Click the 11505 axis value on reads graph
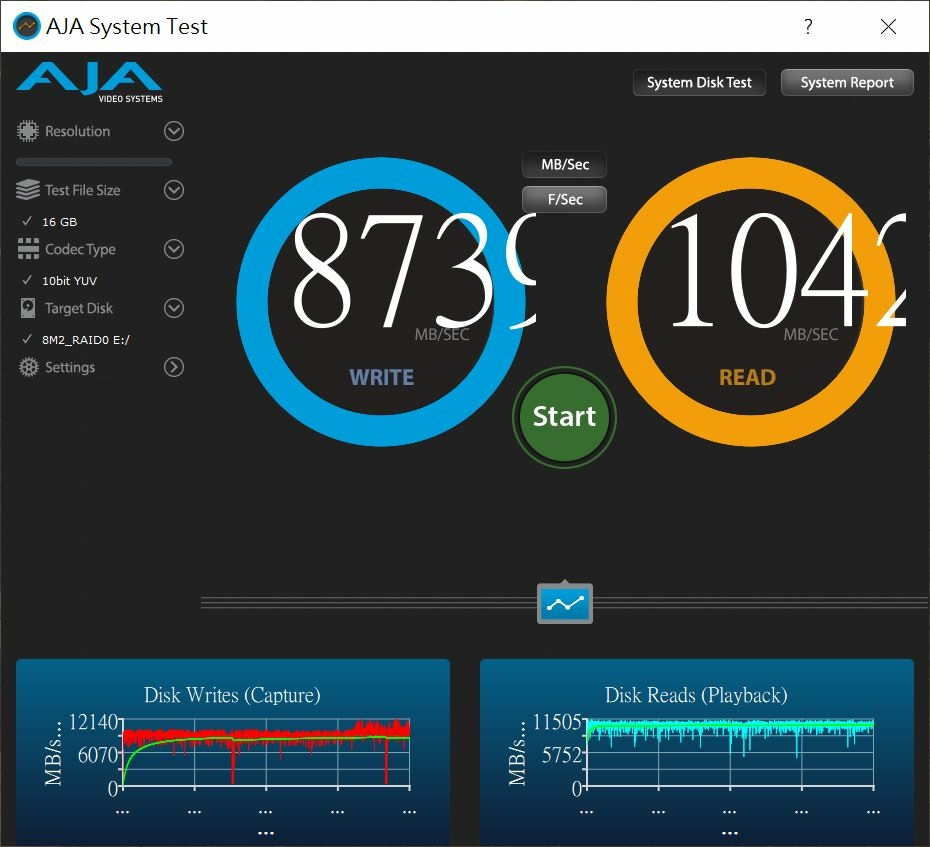Image resolution: width=930 pixels, height=847 pixels. tap(557, 722)
